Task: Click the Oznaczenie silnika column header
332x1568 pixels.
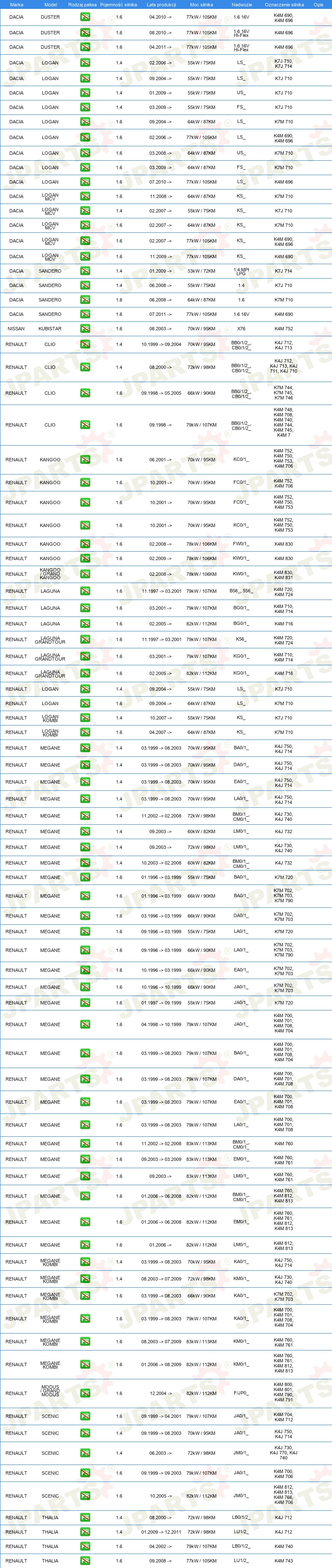Action: point(284,4)
